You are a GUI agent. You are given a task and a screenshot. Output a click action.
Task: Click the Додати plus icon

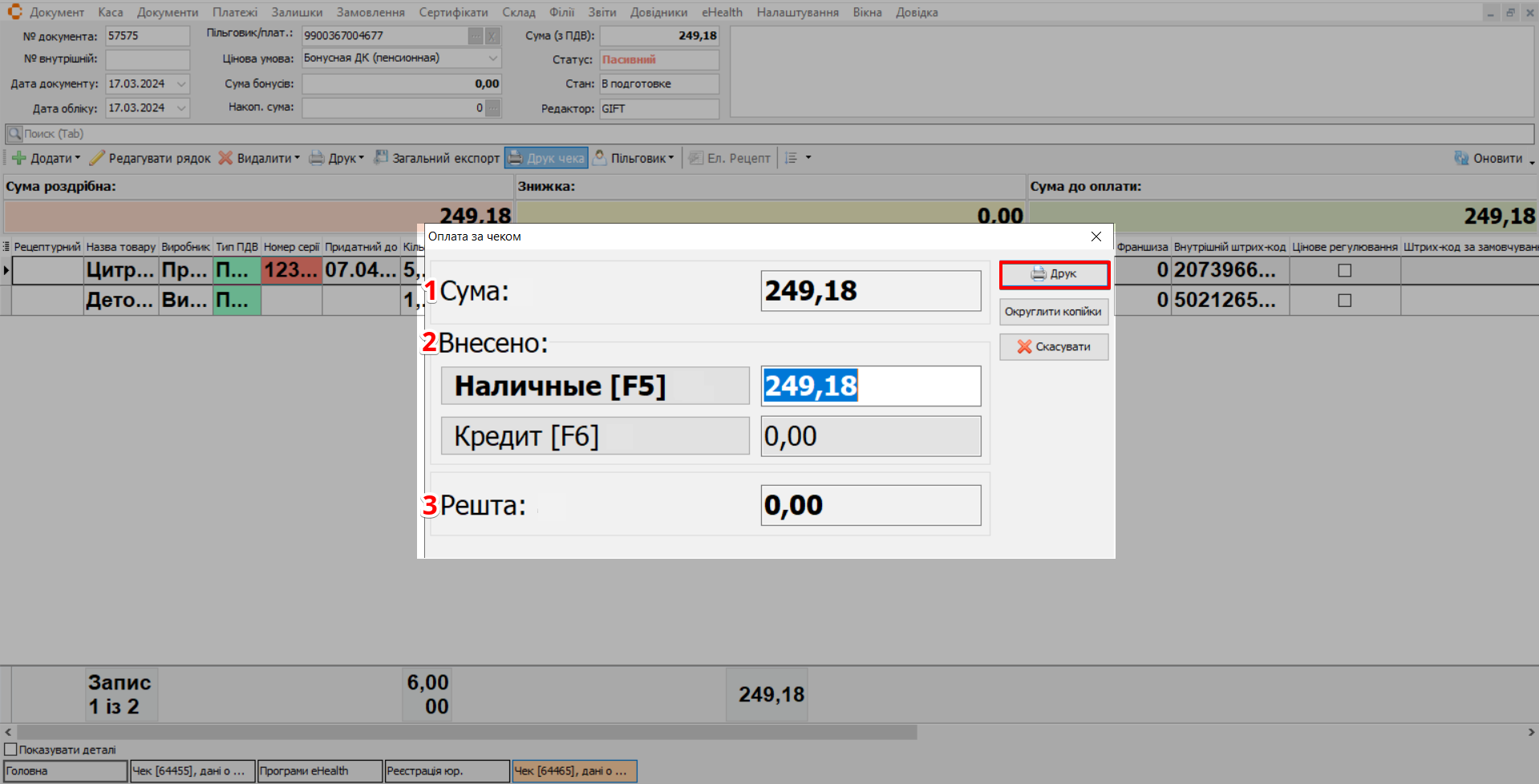tap(19, 159)
